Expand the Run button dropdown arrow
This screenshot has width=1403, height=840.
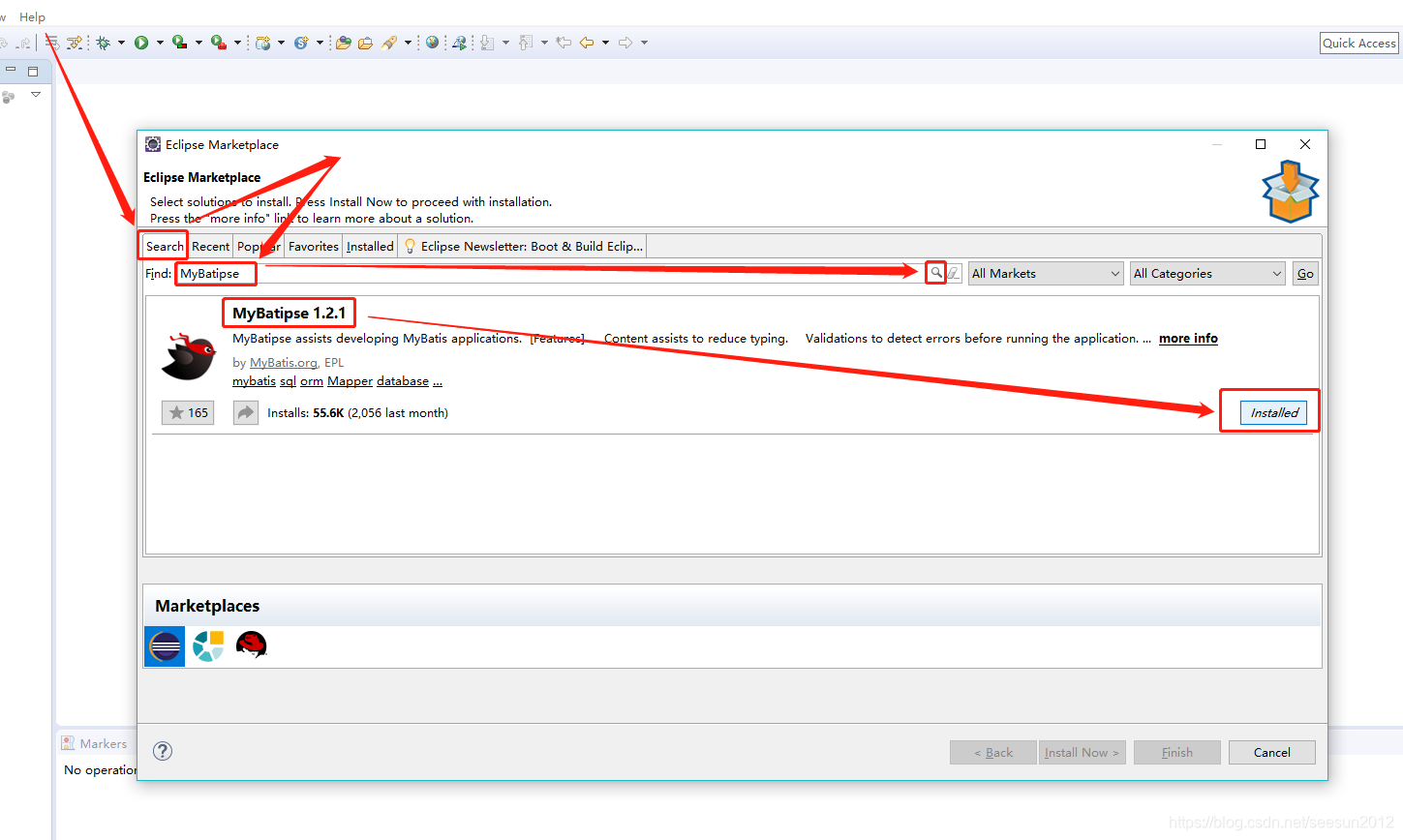point(160,42)
